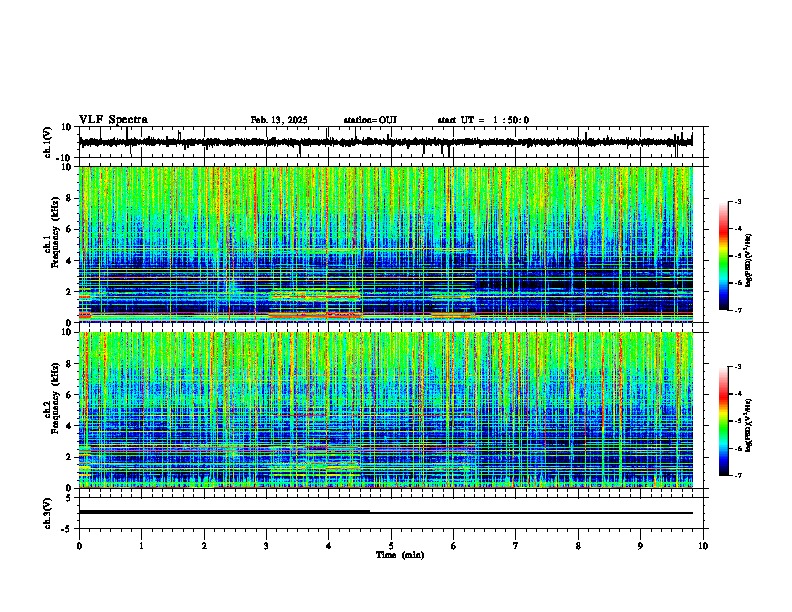Image resolution: width=792 pixels, height=612 pixels.
Task: Click time axis tick label "3"
Action: tap(266, 546)
